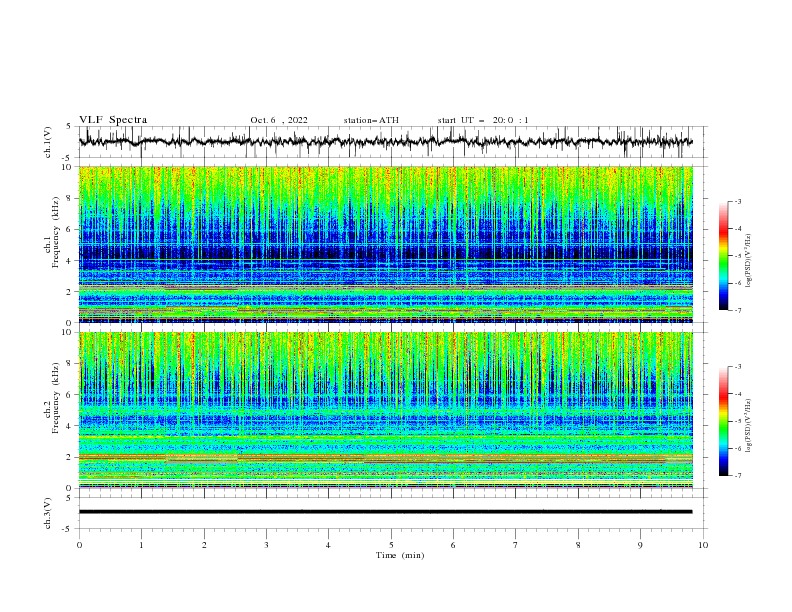Click the "station=ATH" header label
The image size is (792, 612).
[371, 120]
